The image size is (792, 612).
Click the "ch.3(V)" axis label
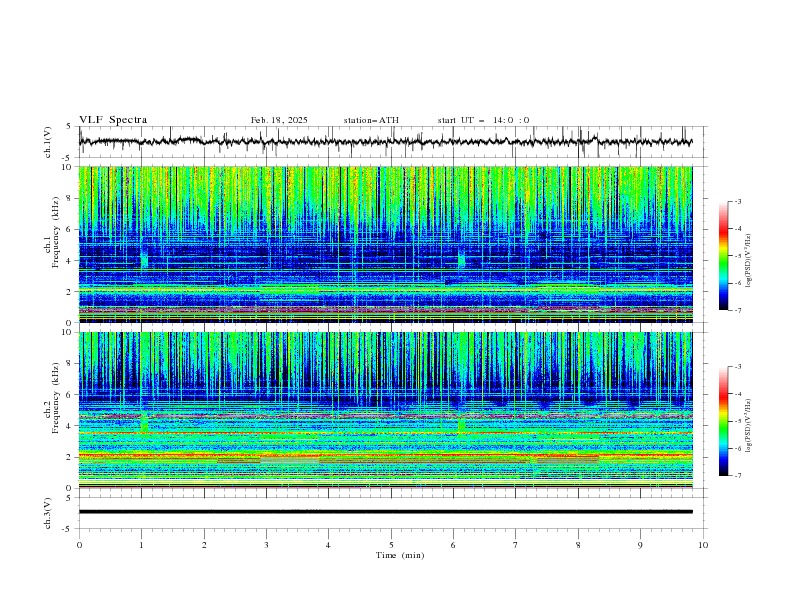tap(48, 513)
